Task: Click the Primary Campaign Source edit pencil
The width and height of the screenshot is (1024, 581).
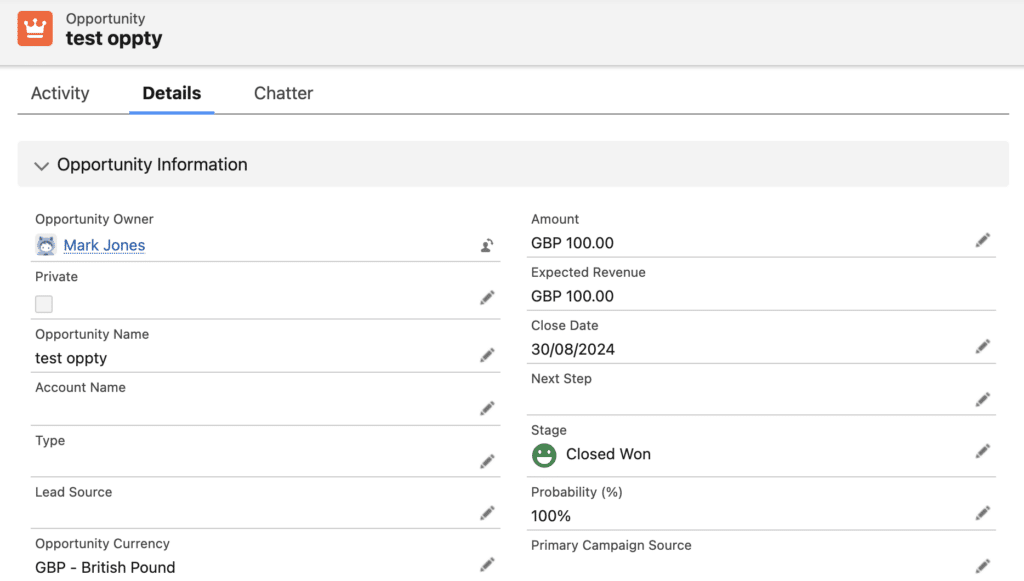Action: 983,566
